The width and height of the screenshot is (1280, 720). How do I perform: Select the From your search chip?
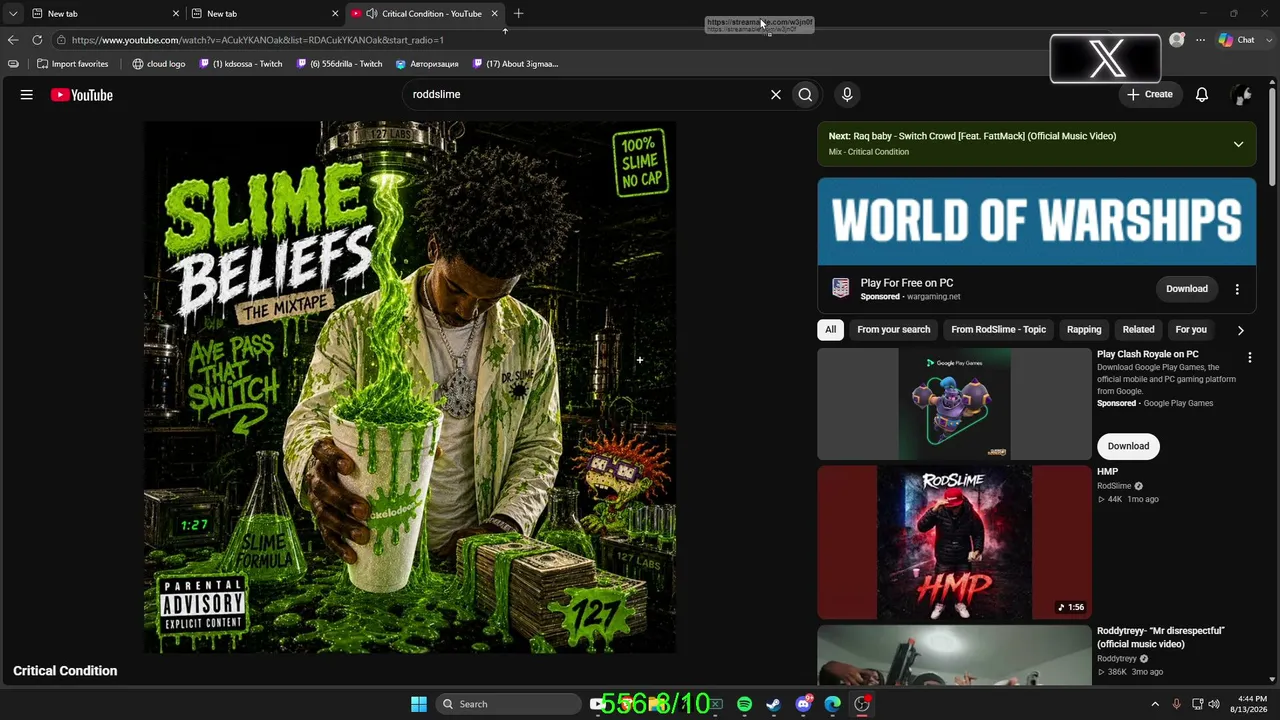click(x=894, y=329)
